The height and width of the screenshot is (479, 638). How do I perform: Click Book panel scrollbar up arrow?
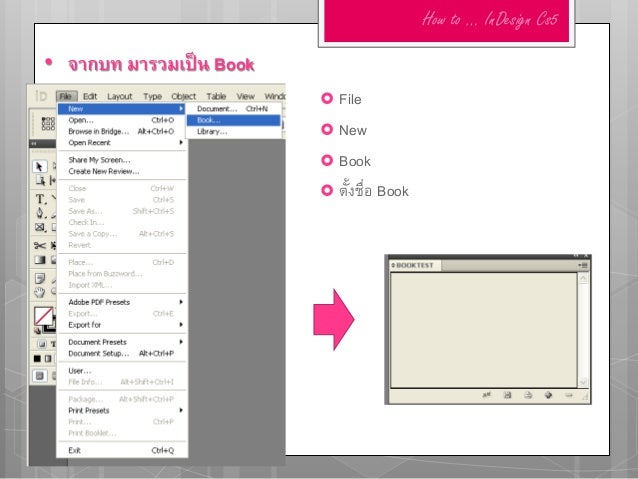point(583,278)
